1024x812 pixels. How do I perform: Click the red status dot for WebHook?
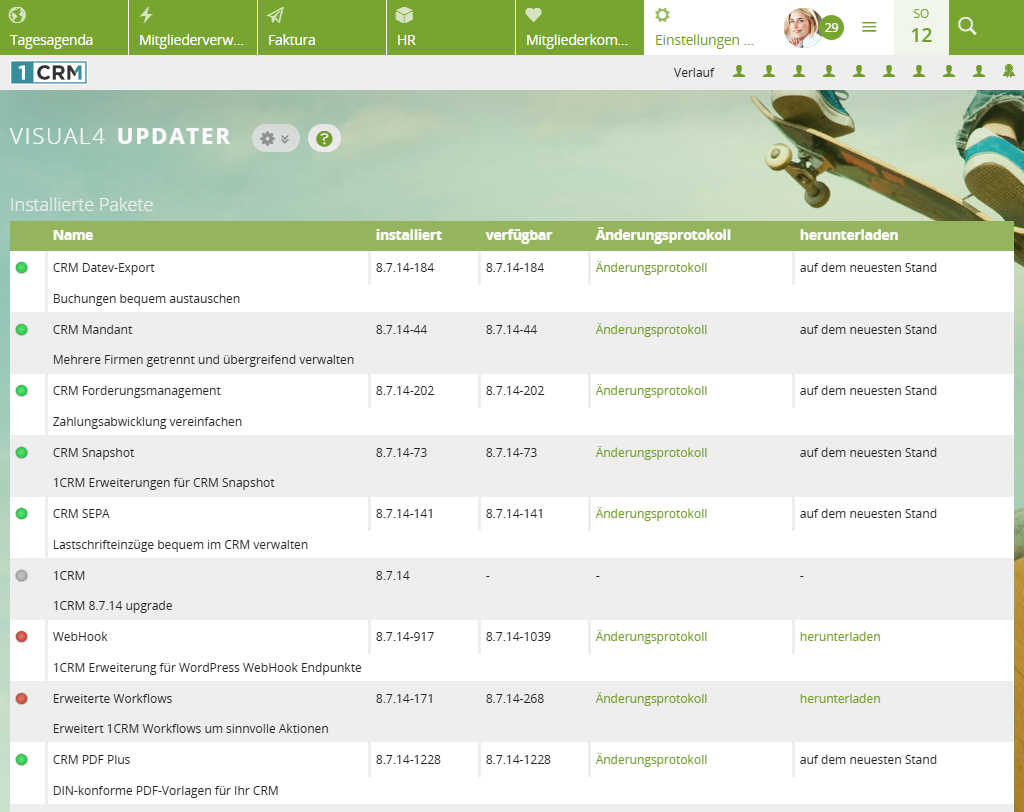click(22, 637)
